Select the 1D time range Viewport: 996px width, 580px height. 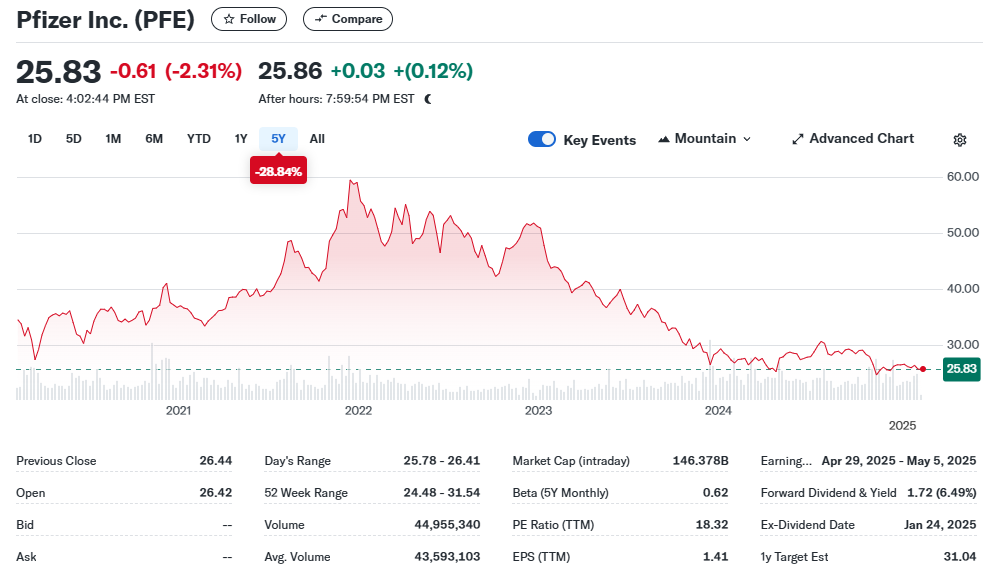tap(35, 139)
